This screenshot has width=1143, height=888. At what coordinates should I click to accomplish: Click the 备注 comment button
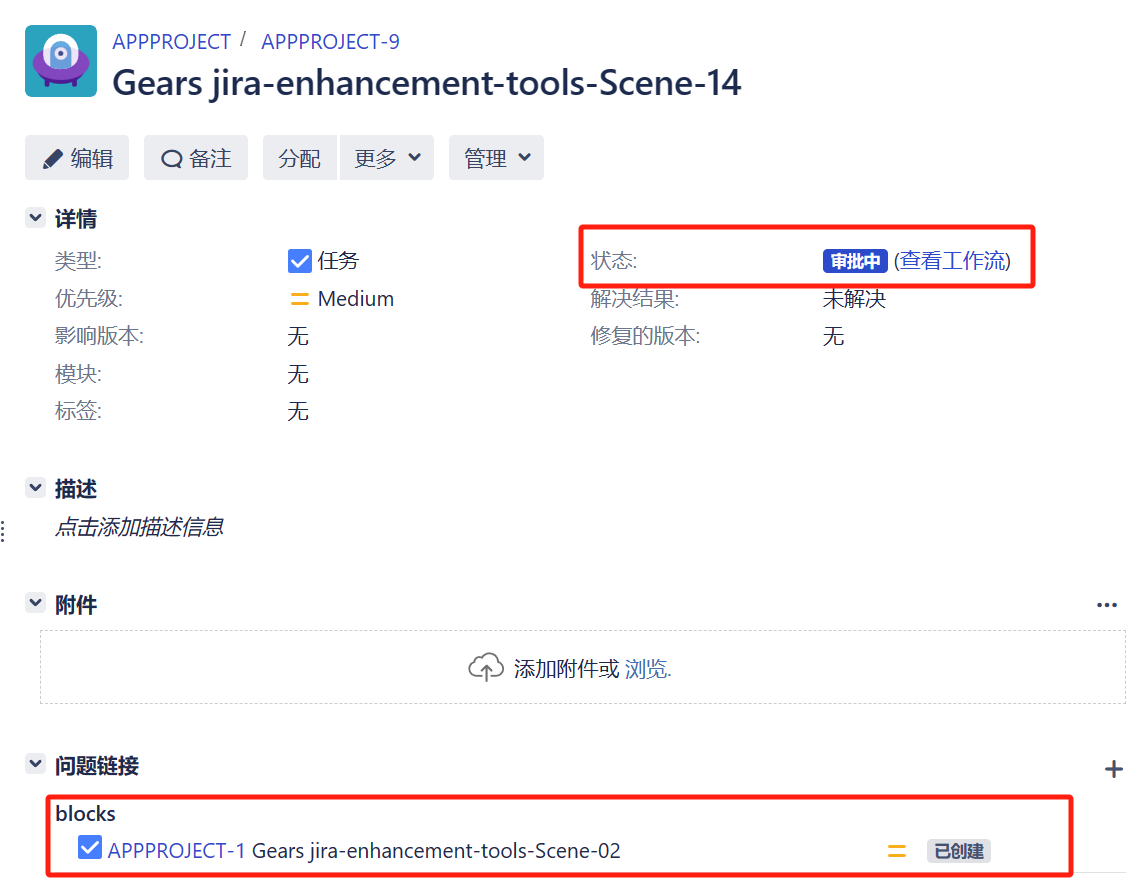click(196, 158)
